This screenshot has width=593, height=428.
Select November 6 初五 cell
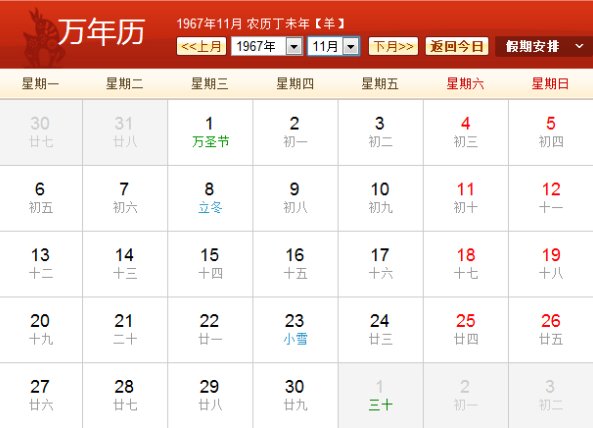41,198
